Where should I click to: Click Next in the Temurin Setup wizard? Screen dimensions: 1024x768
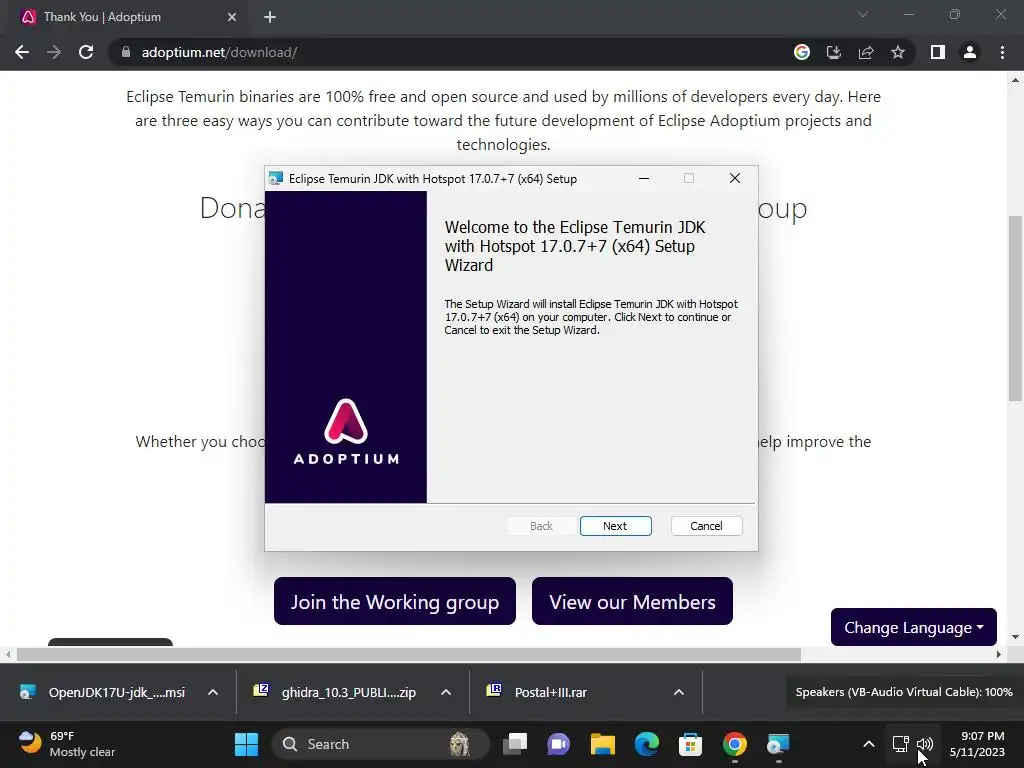click(x=615, y=526)
